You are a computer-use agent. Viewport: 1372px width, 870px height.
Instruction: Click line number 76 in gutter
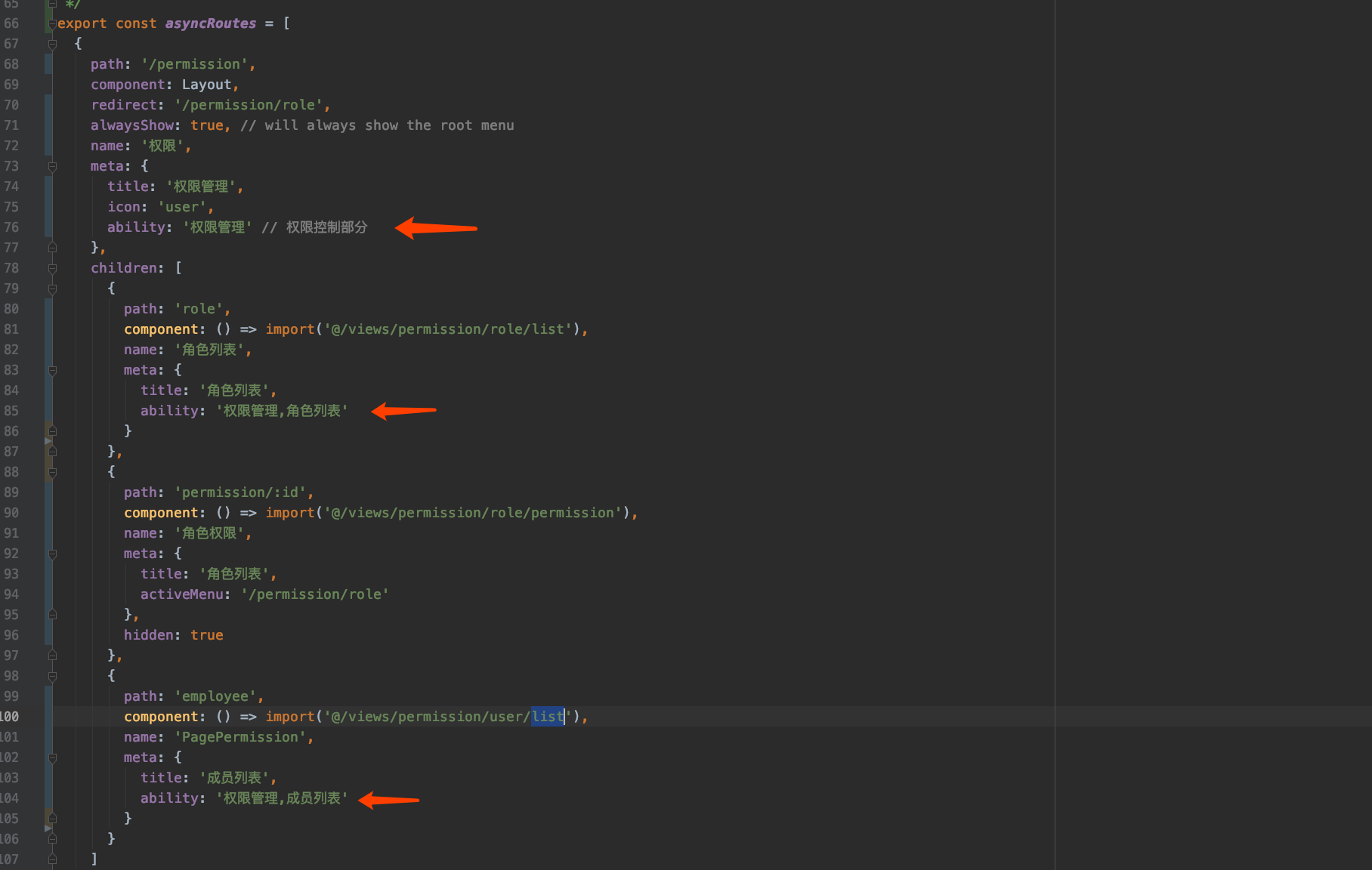[x=11, y=227]
